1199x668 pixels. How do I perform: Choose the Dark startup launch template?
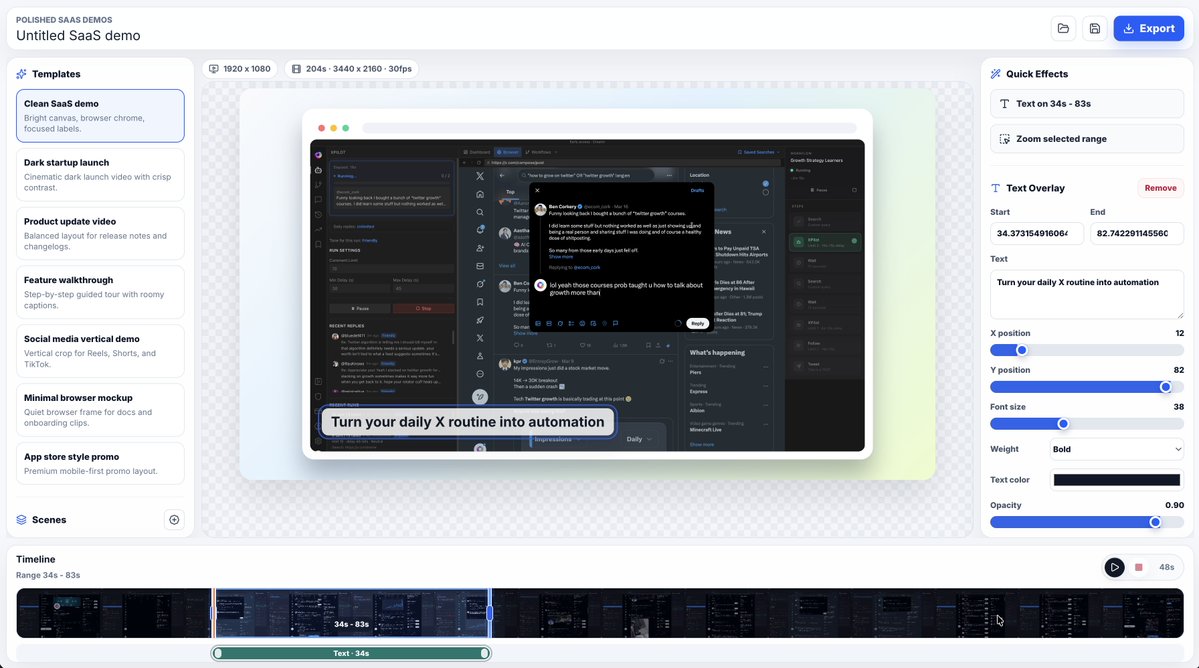100,174
